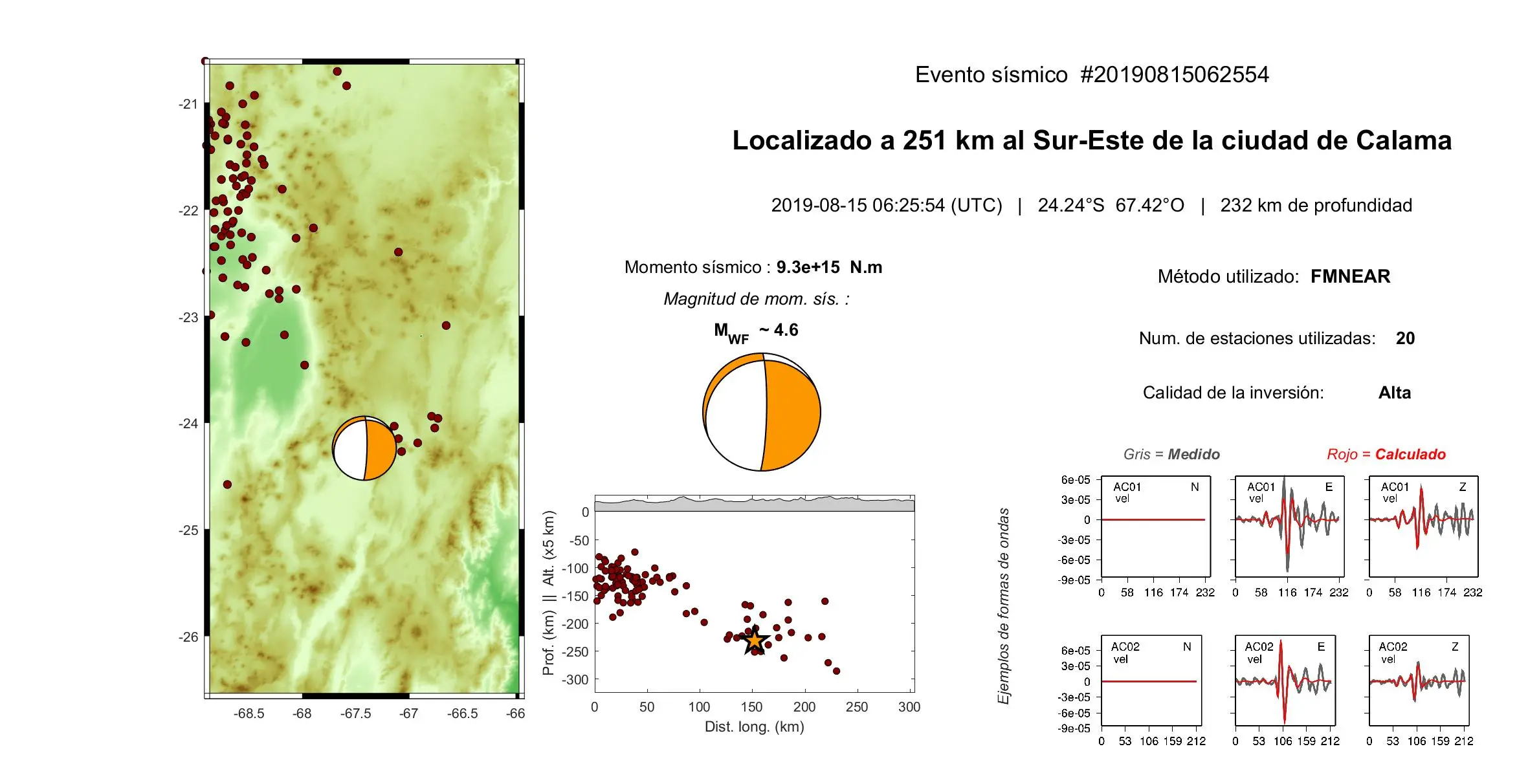Viewport: 1539px width, 784px height.
Task: Click the 'Método utilizado:' label
Action: (1228, 276)
